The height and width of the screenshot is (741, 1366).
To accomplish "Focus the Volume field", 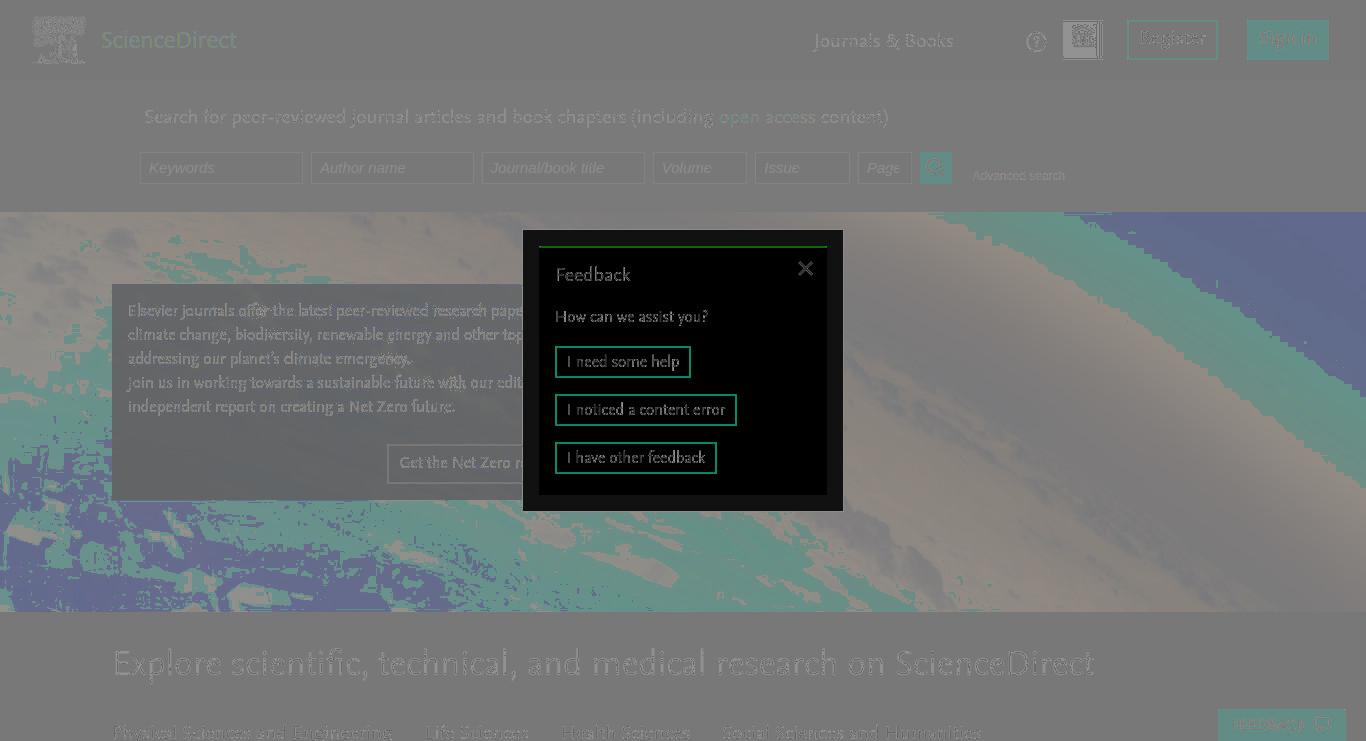I will 700,168.
